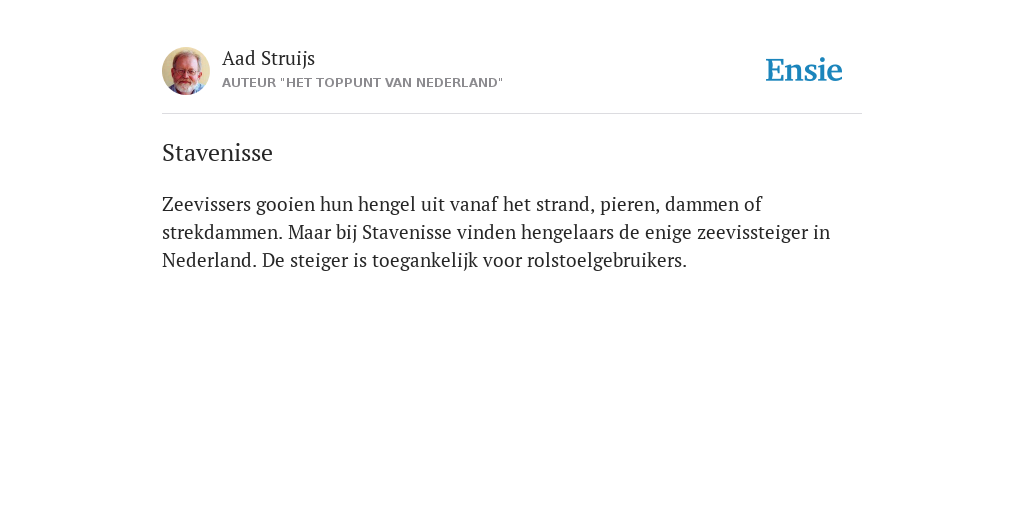
Task: Click the Stavenisse heading
Action: pos(217,153)
